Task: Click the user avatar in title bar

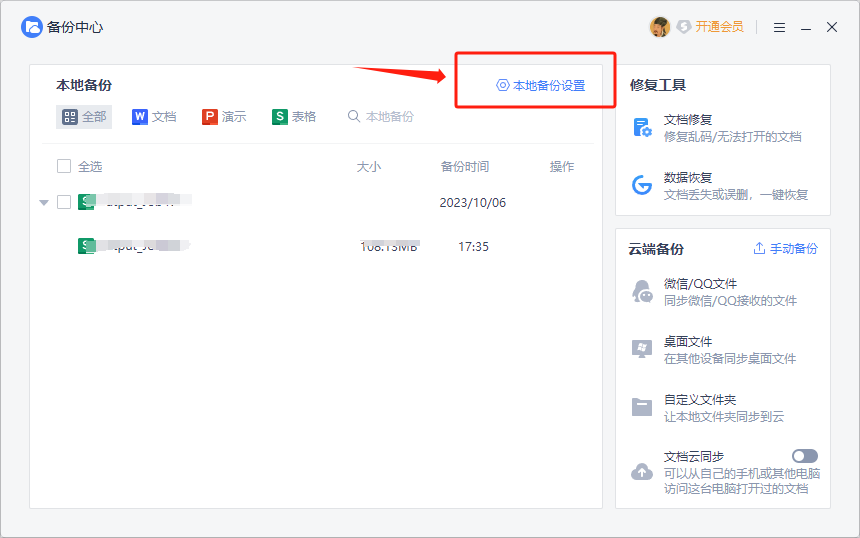Action: point(660,27)
